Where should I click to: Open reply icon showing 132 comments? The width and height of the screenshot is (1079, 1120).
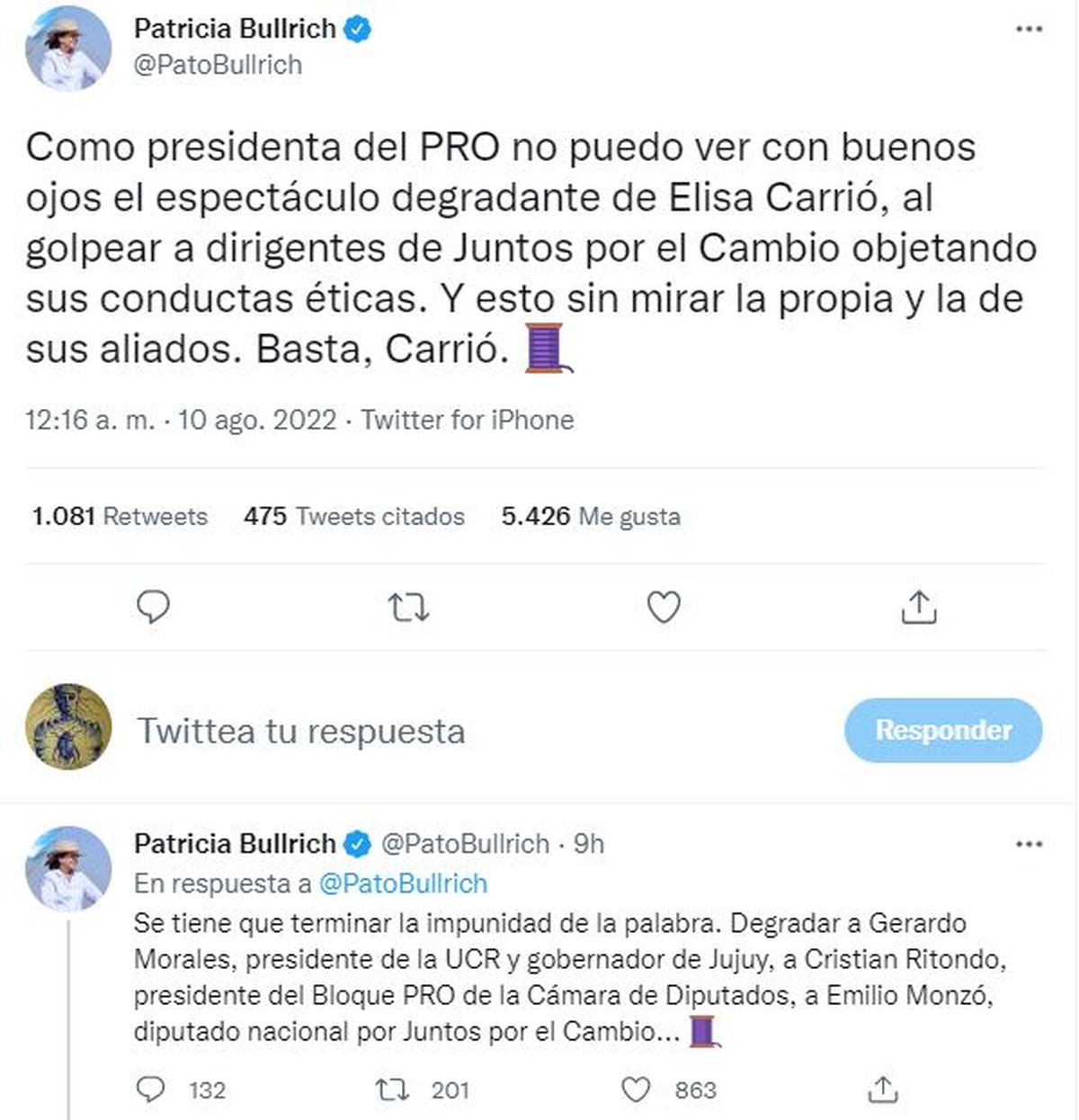[150, 1089]
